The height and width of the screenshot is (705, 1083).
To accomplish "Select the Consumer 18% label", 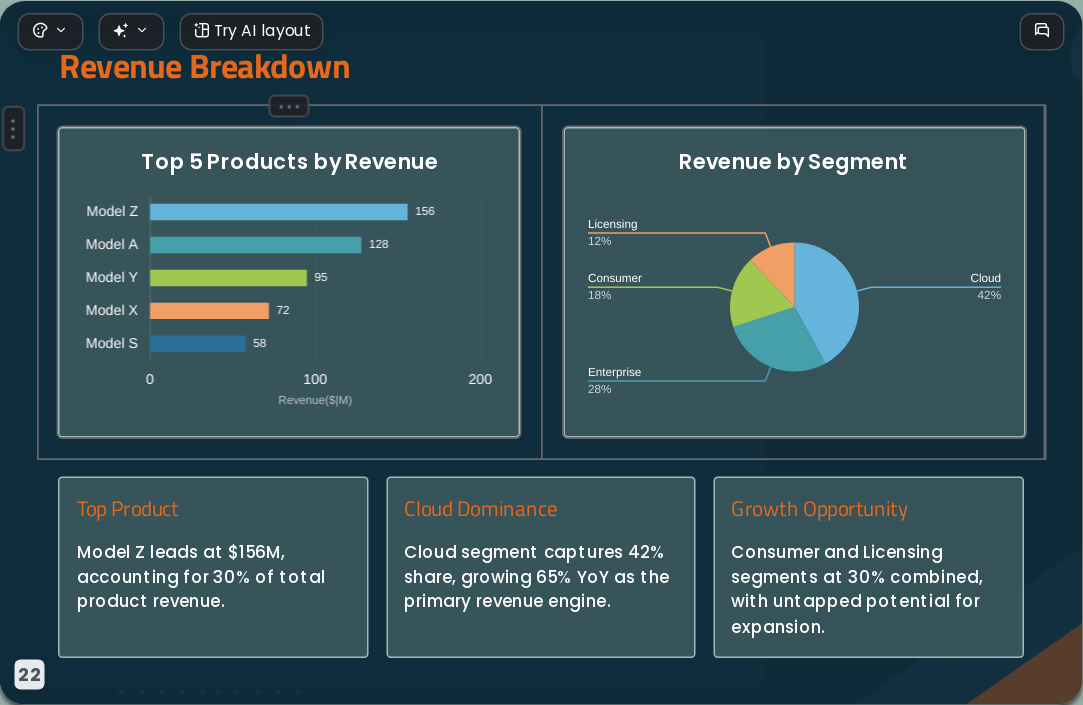I will click(615, 286).
